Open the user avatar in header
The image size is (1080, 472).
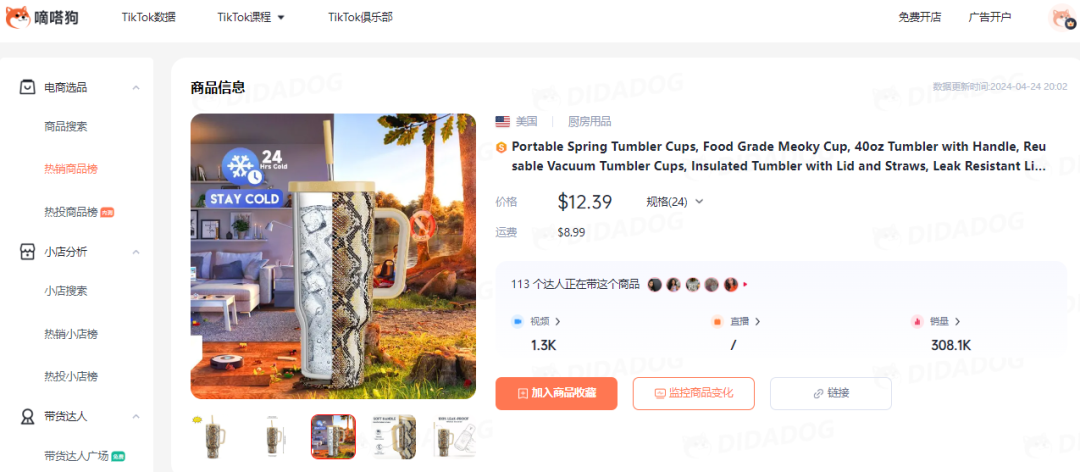click(x=1063, y=17)
